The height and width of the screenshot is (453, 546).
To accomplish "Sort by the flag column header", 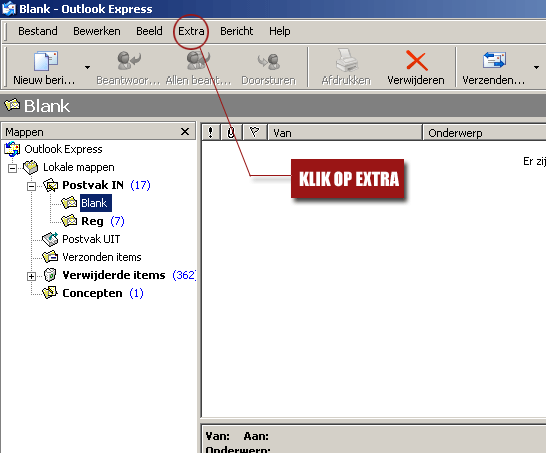I will (255, 133).
